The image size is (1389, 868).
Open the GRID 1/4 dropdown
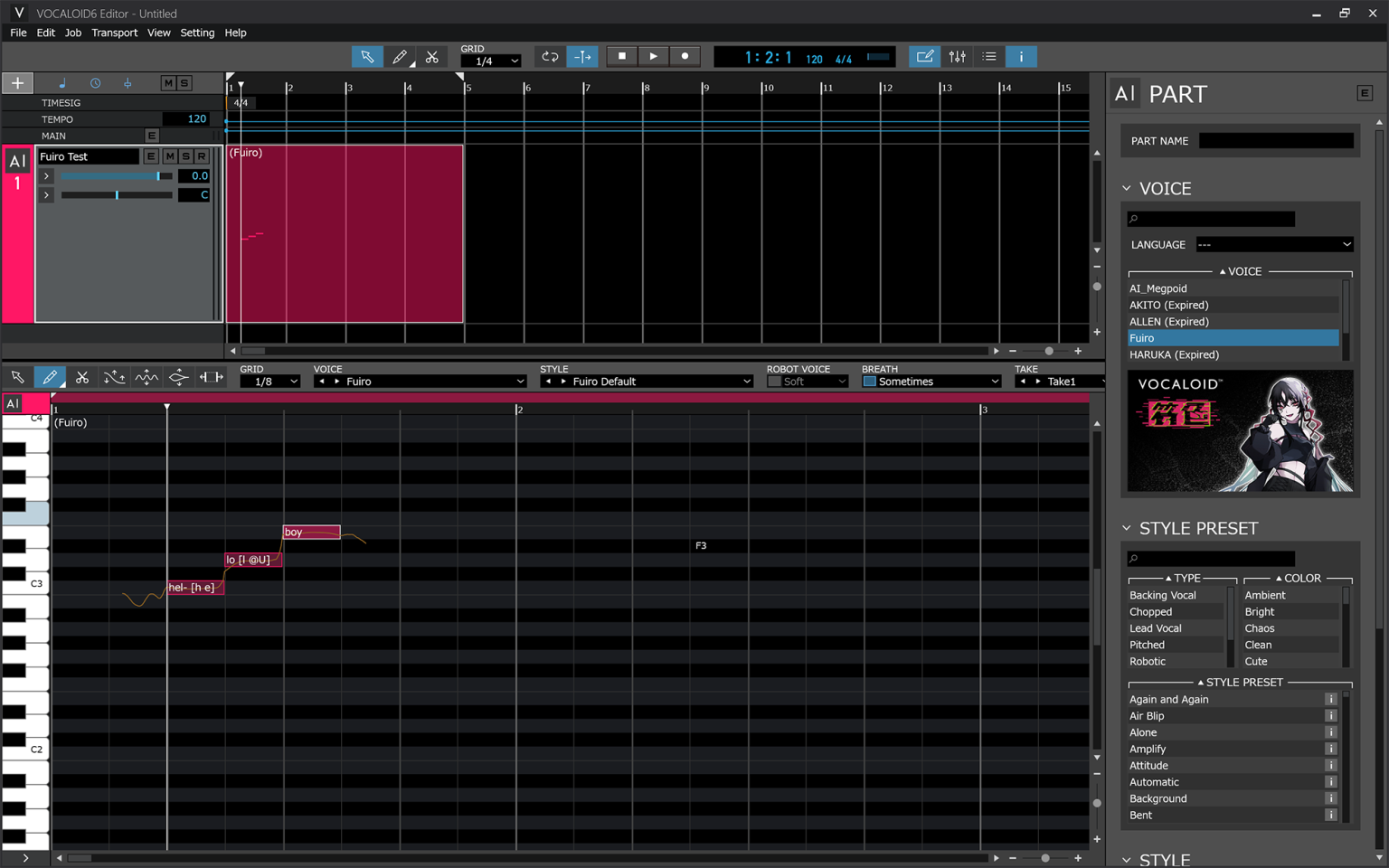point(491,61)
